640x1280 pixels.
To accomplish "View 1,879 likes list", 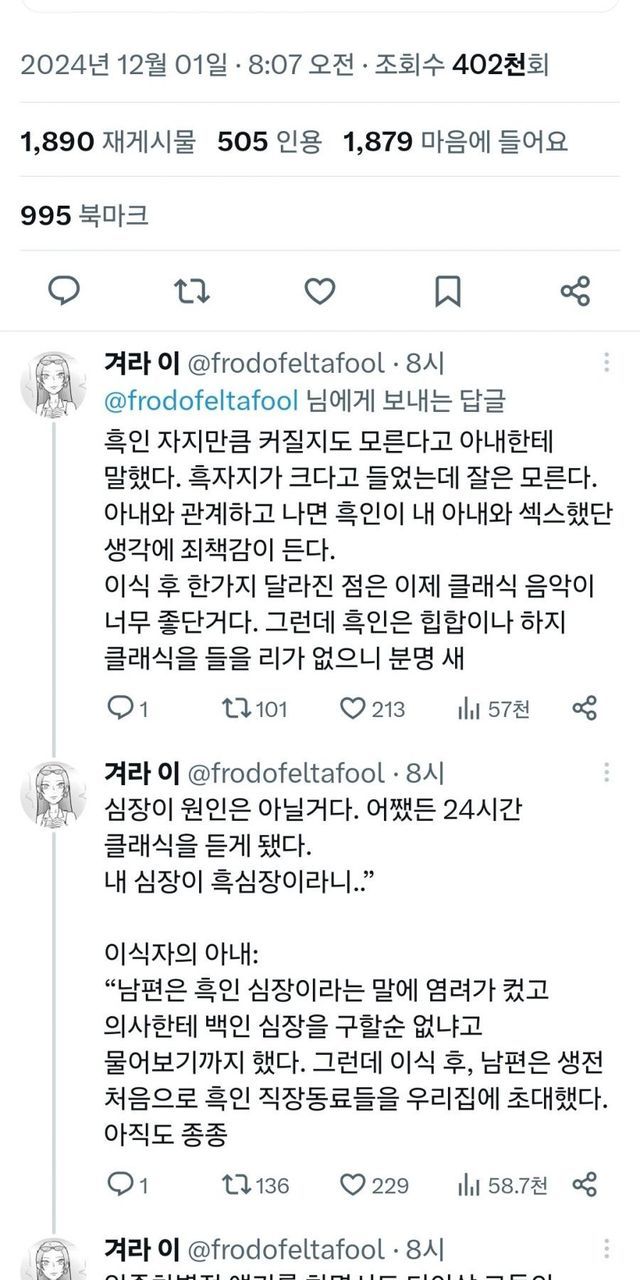I will pos(455,142).
